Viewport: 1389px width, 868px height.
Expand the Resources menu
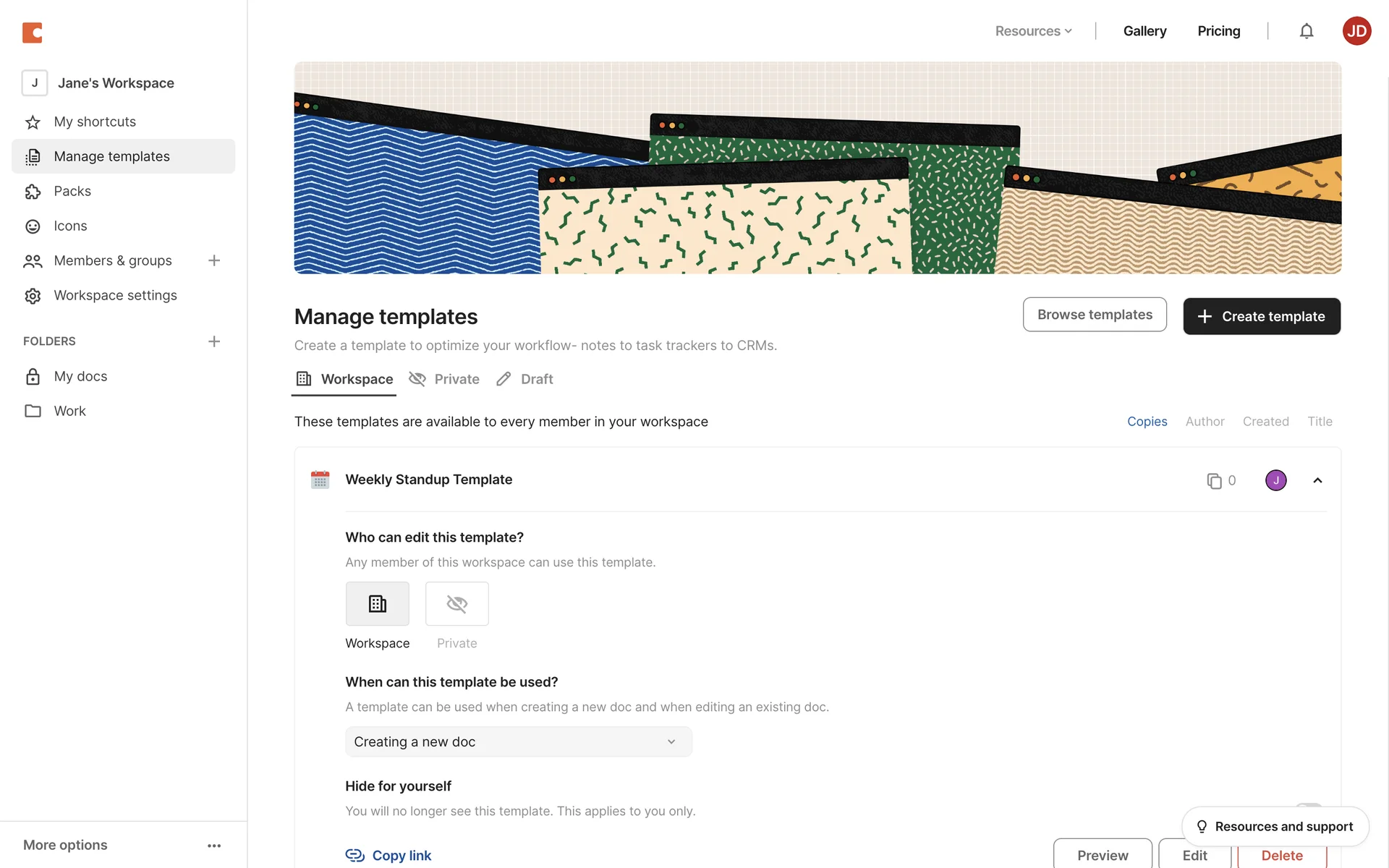pos(1033,31)
